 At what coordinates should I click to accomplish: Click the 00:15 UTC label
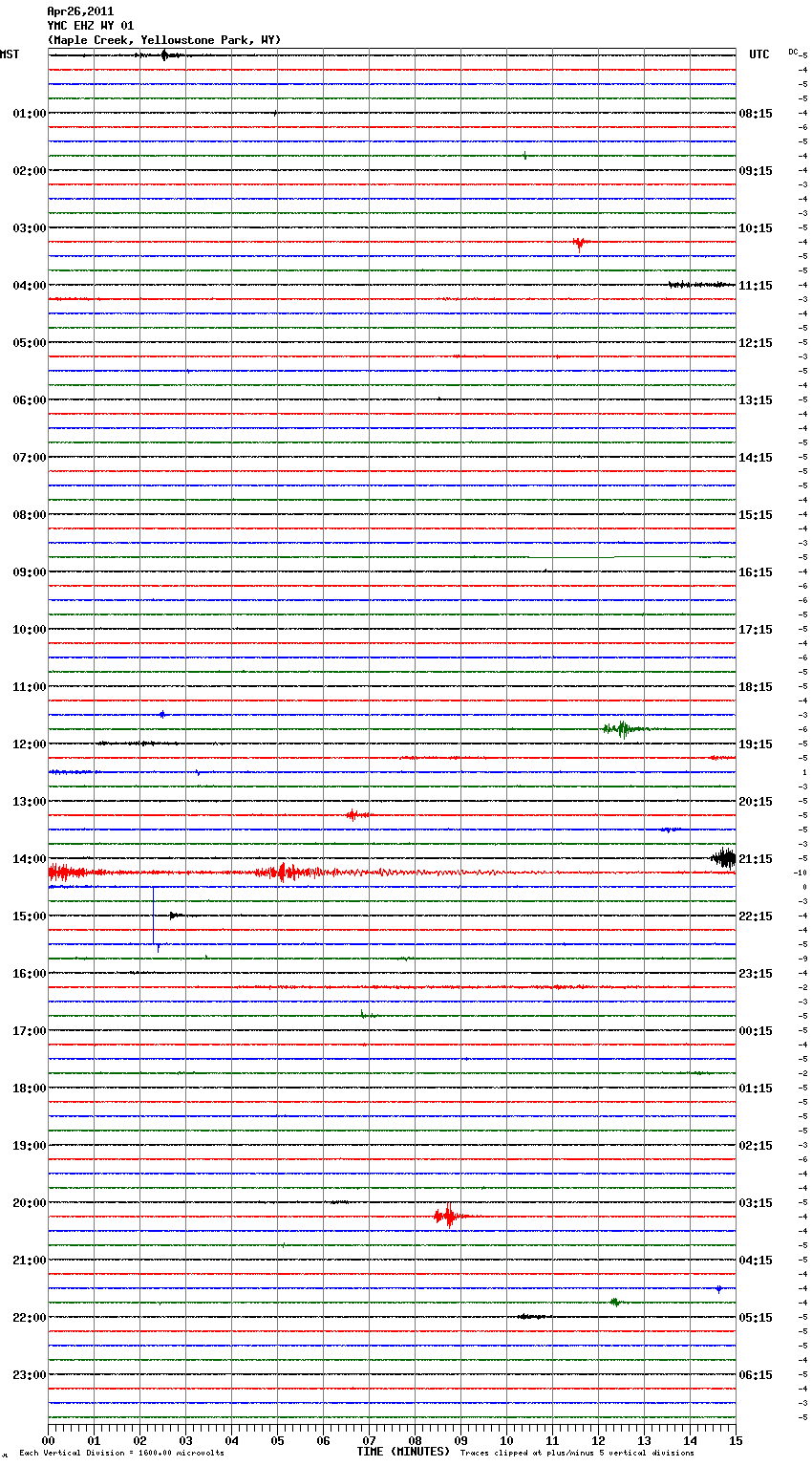coord(756,1031)
